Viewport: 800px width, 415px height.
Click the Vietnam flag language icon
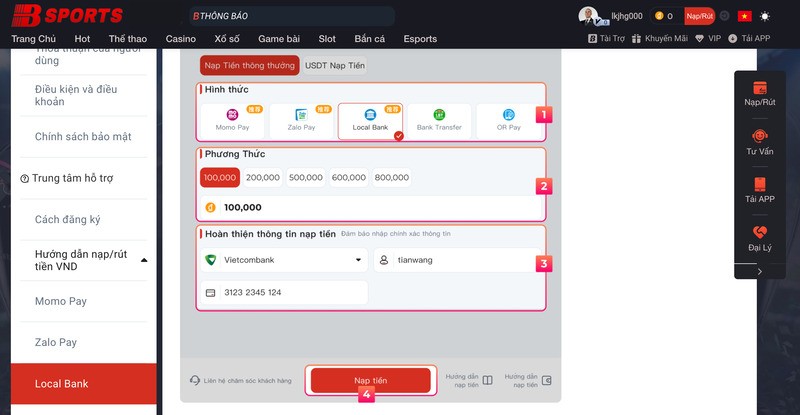click(744, 16)
